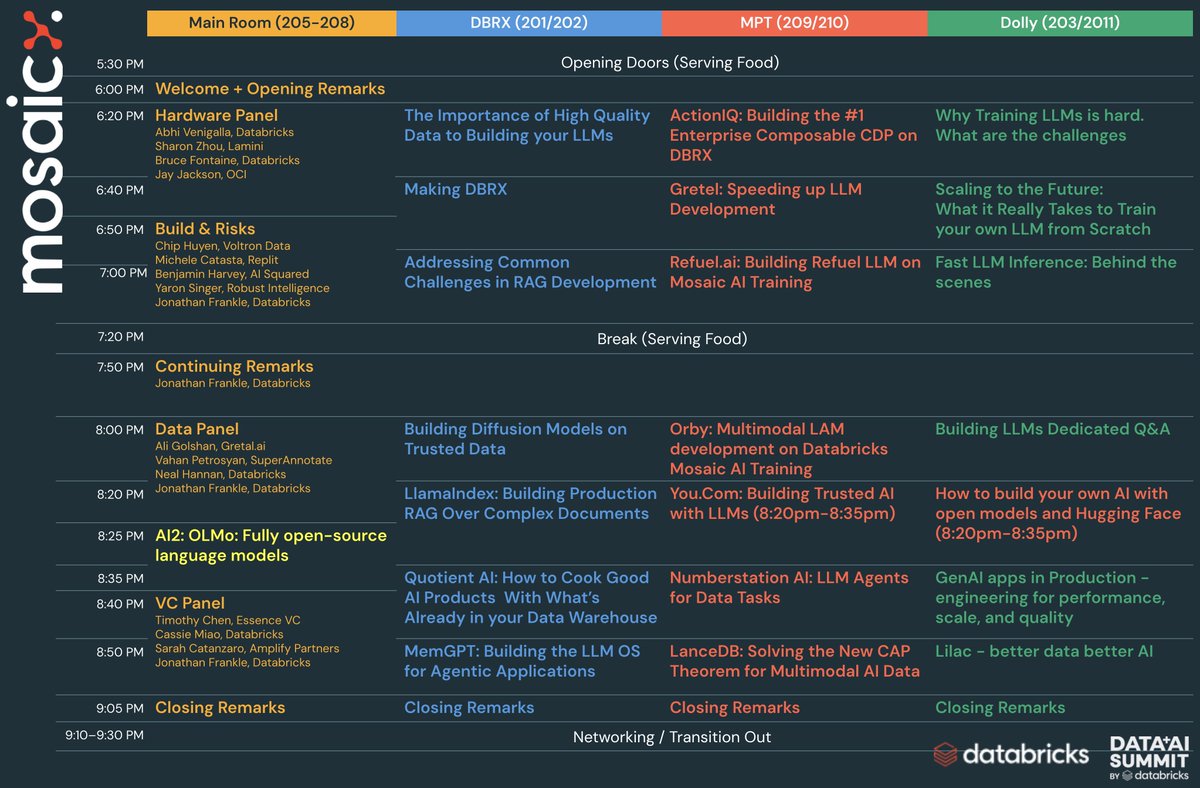Click the Break (Serving Food) row
This screenshot has height=788, width=1200.
[x=672, y=339]
